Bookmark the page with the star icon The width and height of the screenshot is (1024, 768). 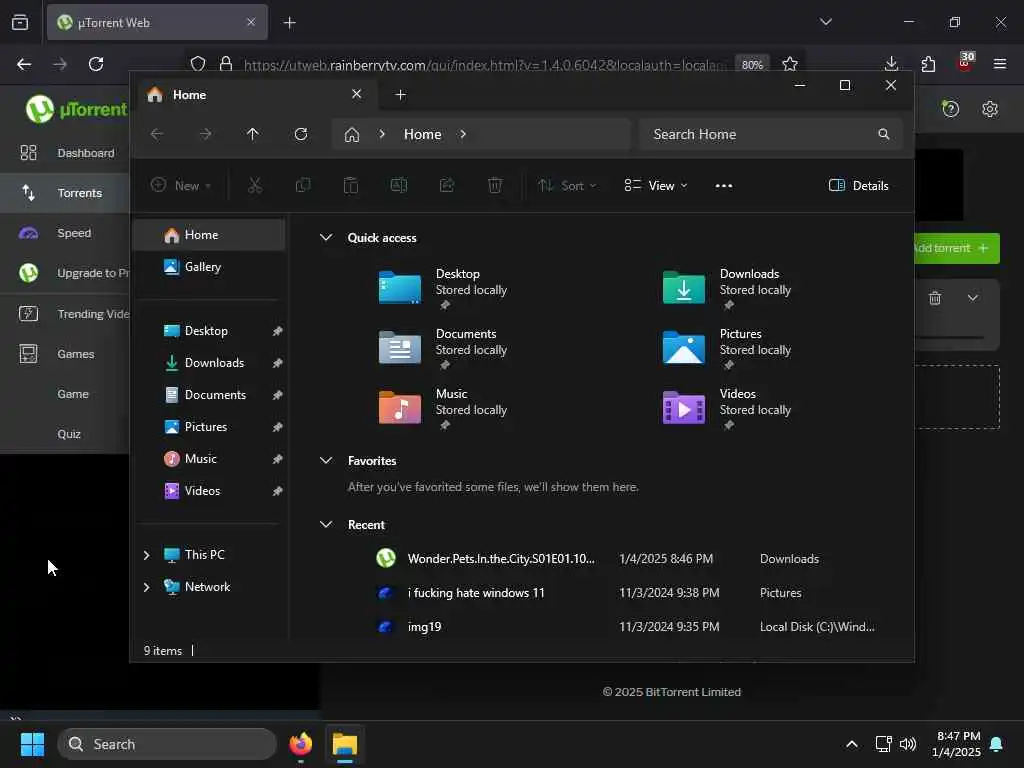click(x=790, y=64)
